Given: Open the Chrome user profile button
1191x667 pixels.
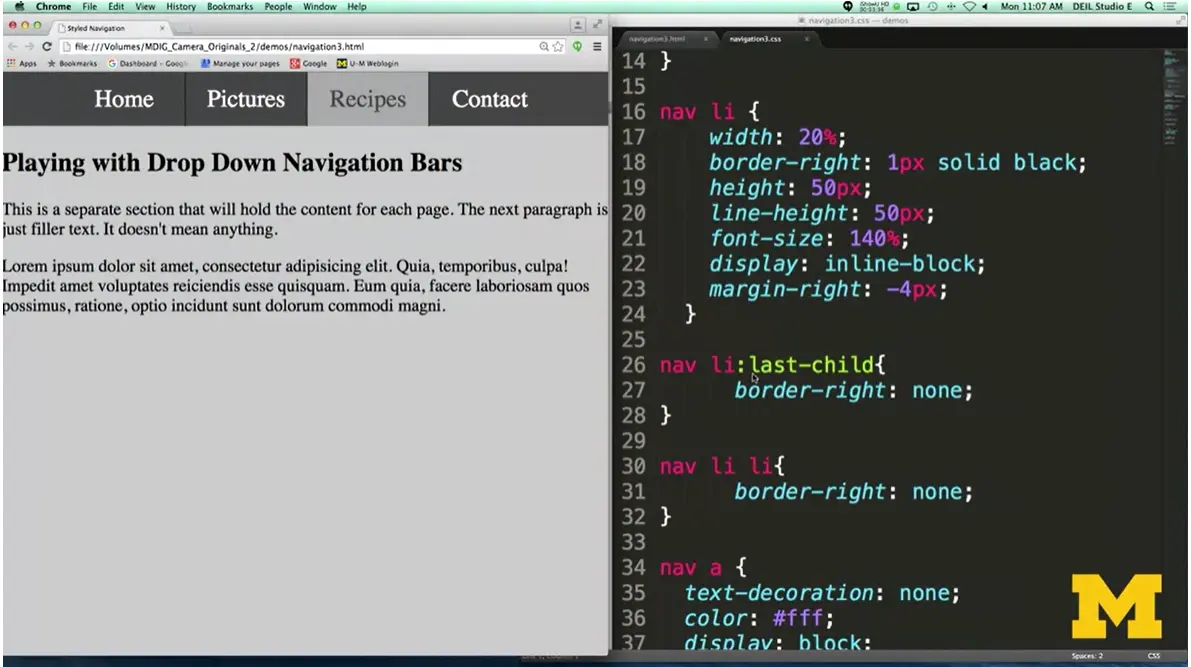Looking at the screenshot, I should point(578,25).
